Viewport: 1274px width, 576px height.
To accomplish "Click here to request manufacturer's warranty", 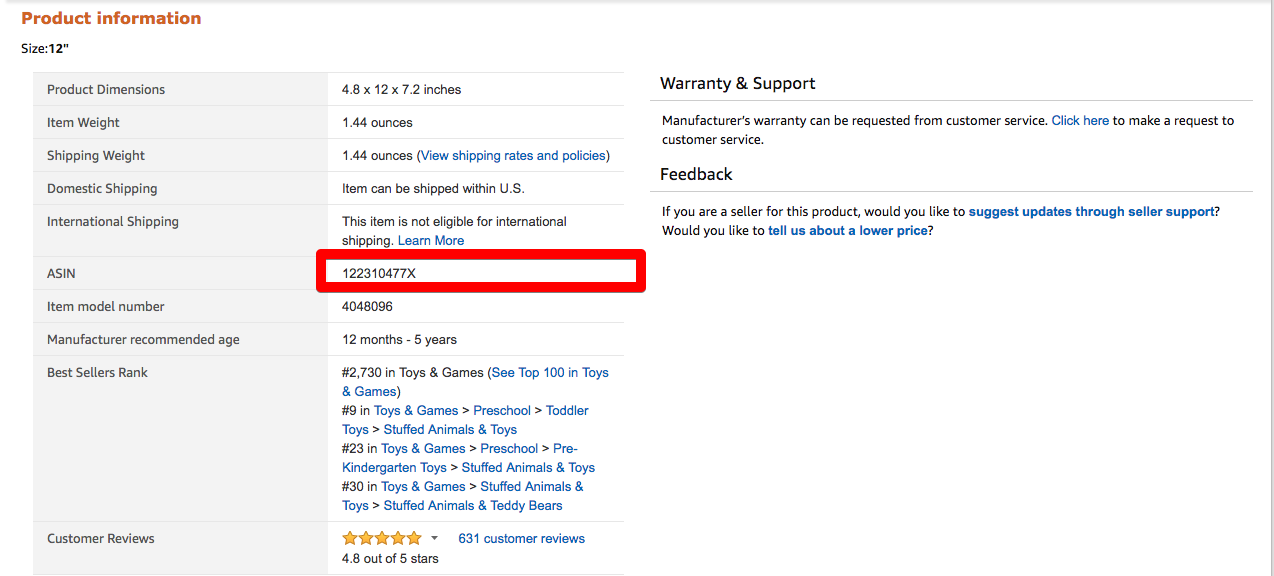I will point(1080,120).
